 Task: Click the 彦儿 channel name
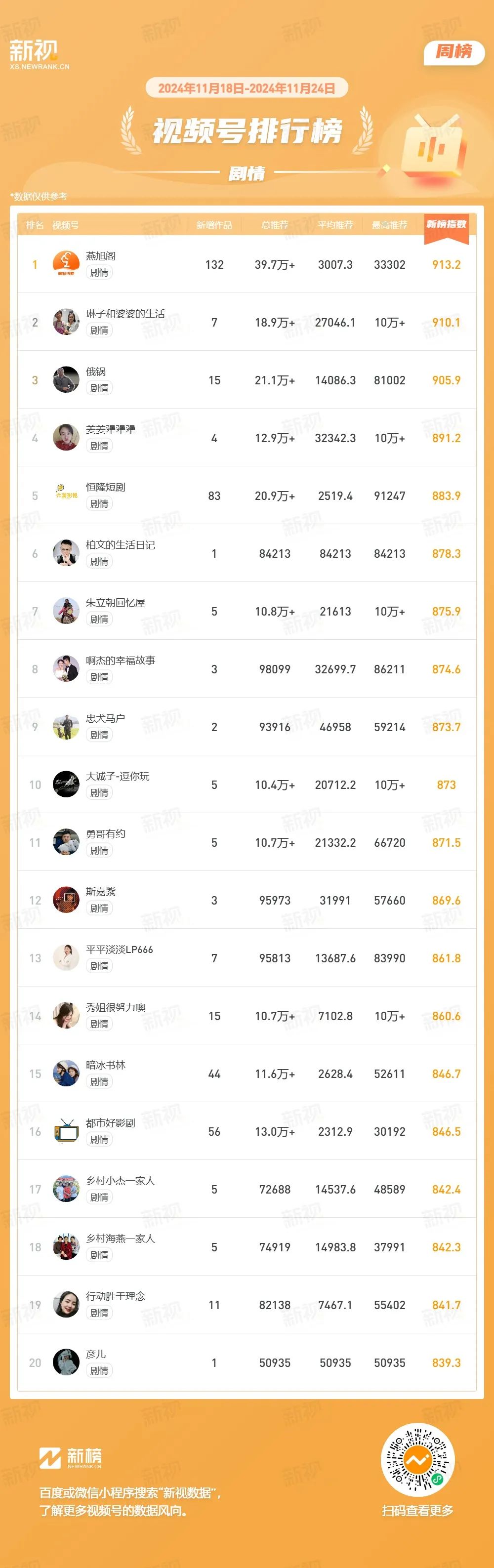[96, 1354]
